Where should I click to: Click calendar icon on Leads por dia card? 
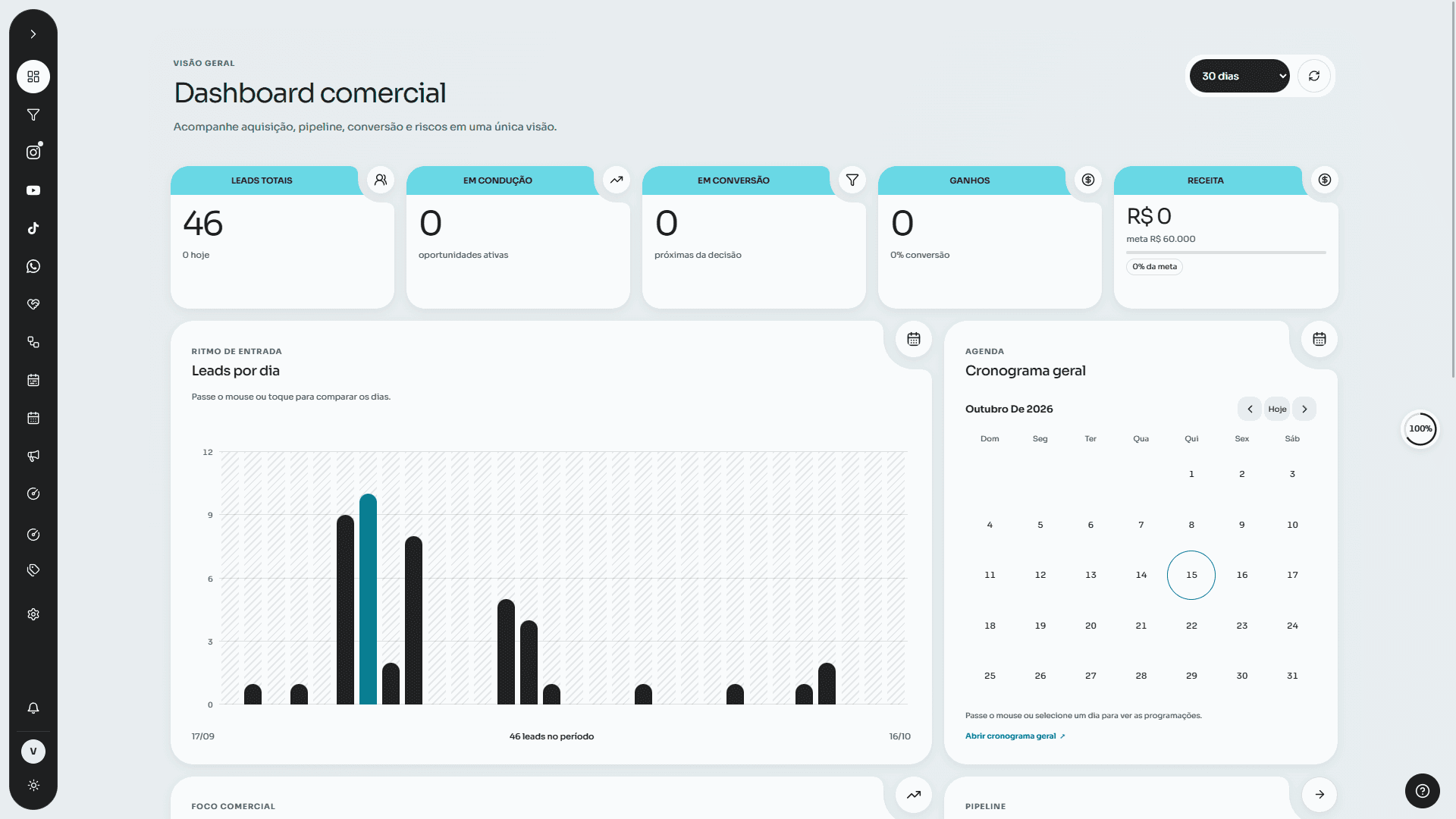(914, 339)
